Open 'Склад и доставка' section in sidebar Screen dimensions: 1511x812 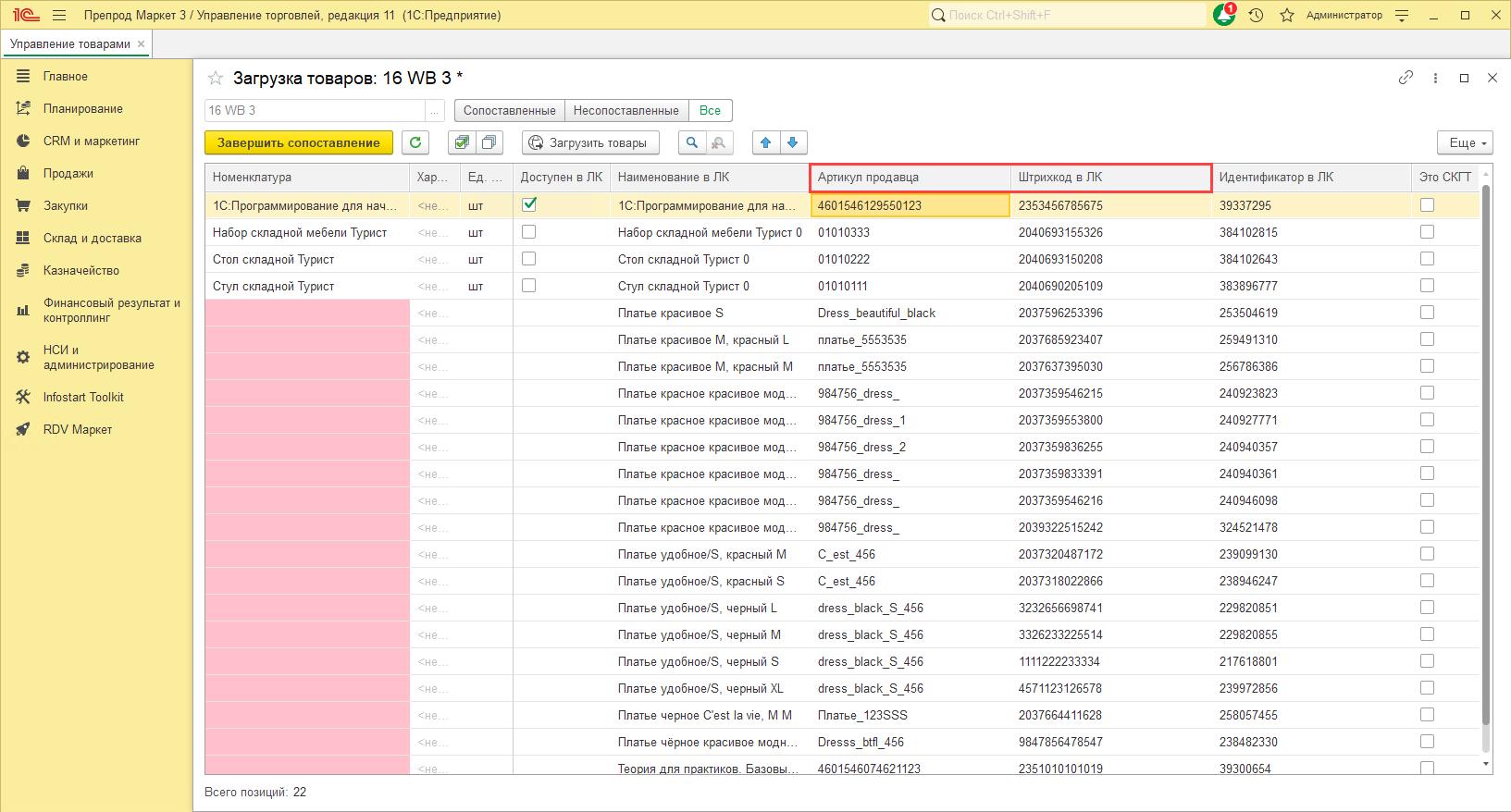click(x=93, y=239)
